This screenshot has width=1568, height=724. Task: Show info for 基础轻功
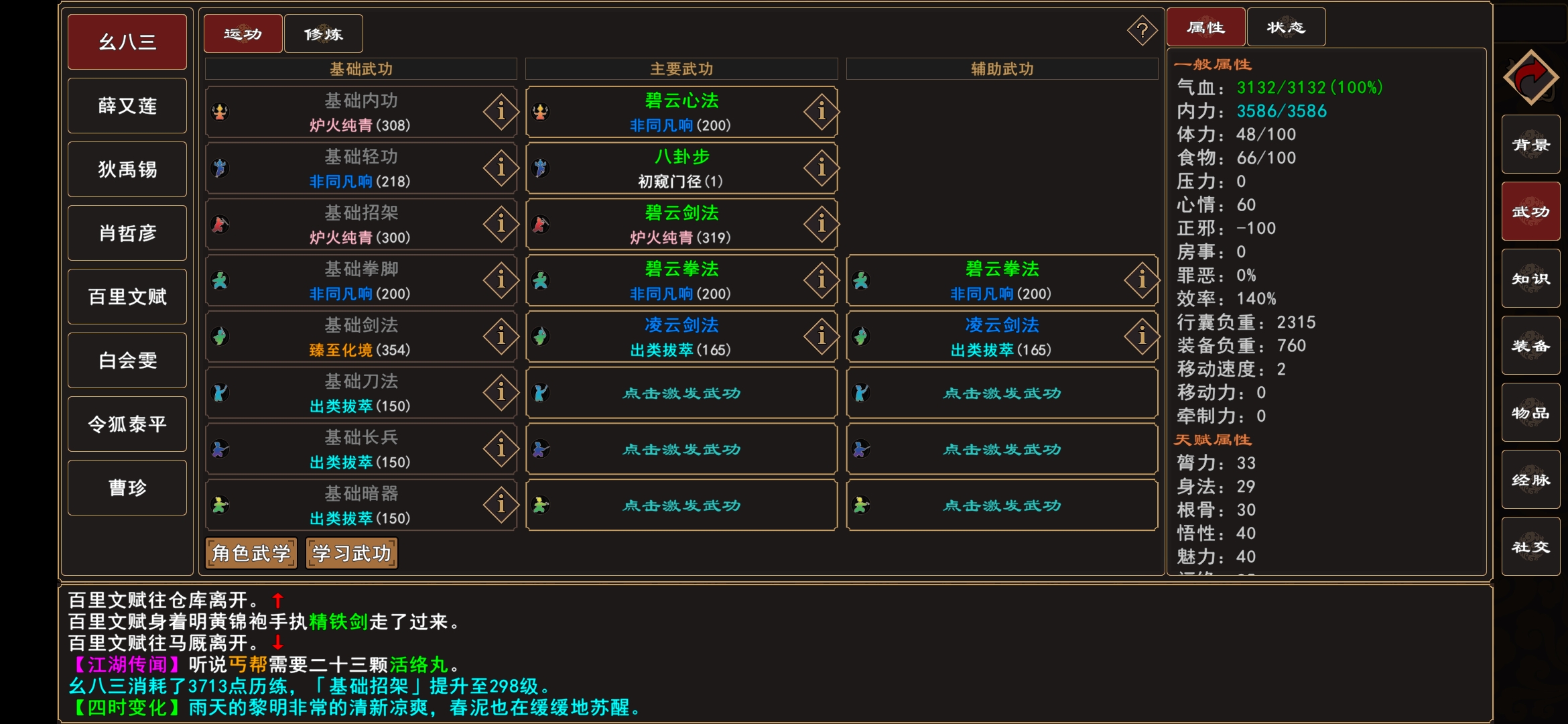[500, 168]
